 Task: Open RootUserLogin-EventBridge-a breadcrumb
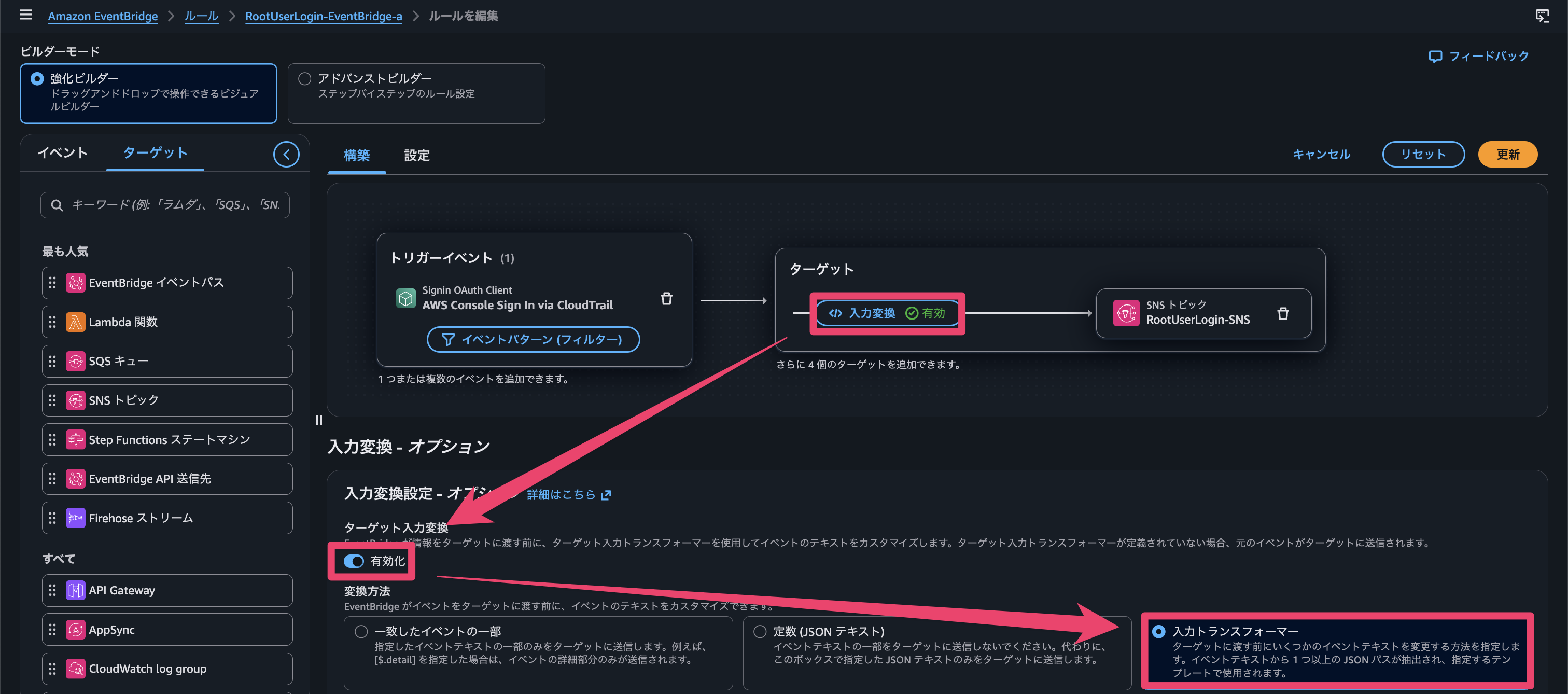pos(324,16)
